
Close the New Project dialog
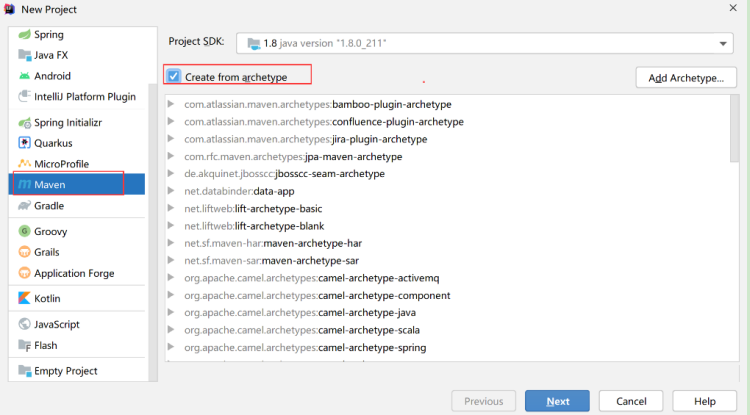tap(733, 8)
